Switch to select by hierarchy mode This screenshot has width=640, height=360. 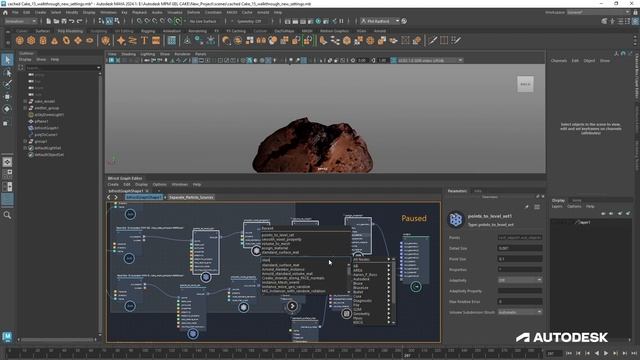coord(101,21)
